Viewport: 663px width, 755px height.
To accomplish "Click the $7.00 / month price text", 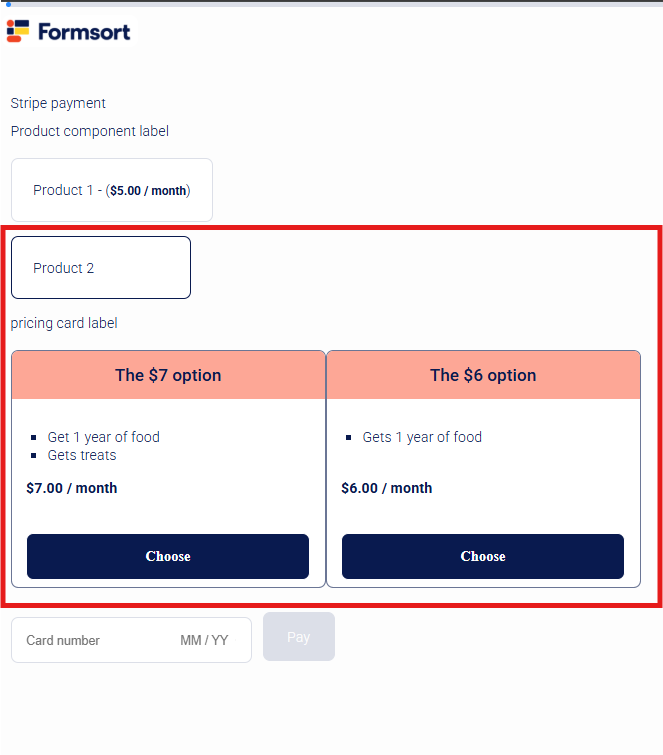I will [x=72, y=488].
